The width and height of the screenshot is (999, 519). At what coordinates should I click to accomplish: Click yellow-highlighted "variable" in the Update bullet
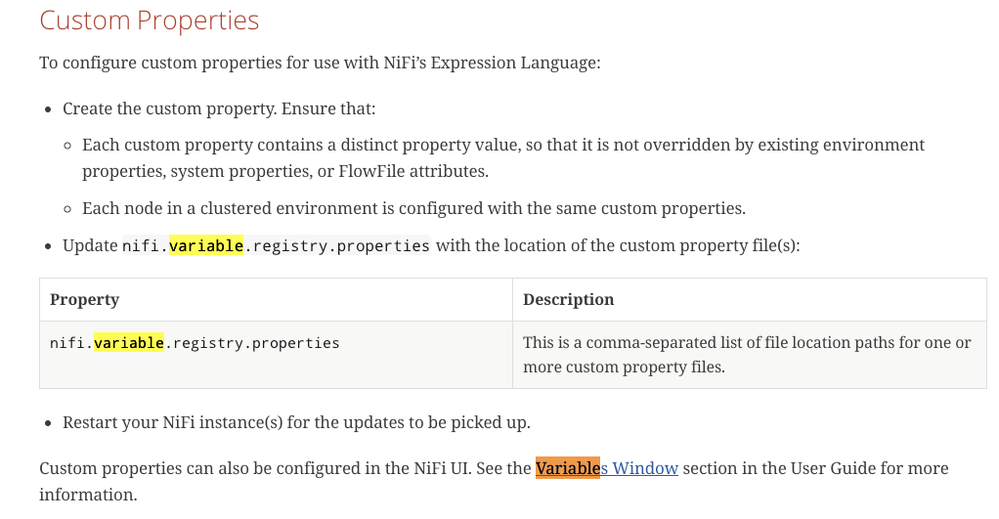coord(206,246)
